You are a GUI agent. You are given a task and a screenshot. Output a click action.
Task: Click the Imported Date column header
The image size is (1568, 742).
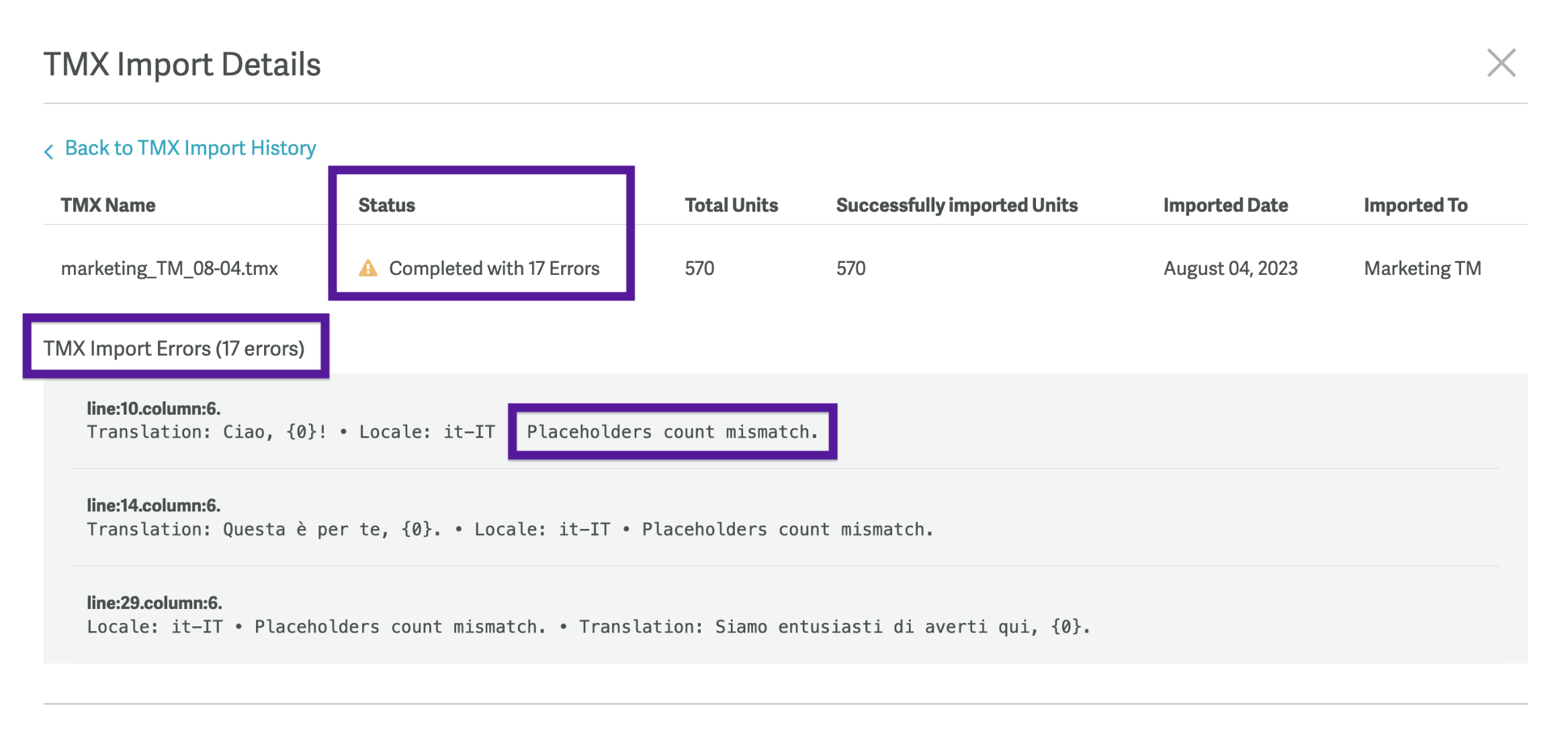point(1225,205)
